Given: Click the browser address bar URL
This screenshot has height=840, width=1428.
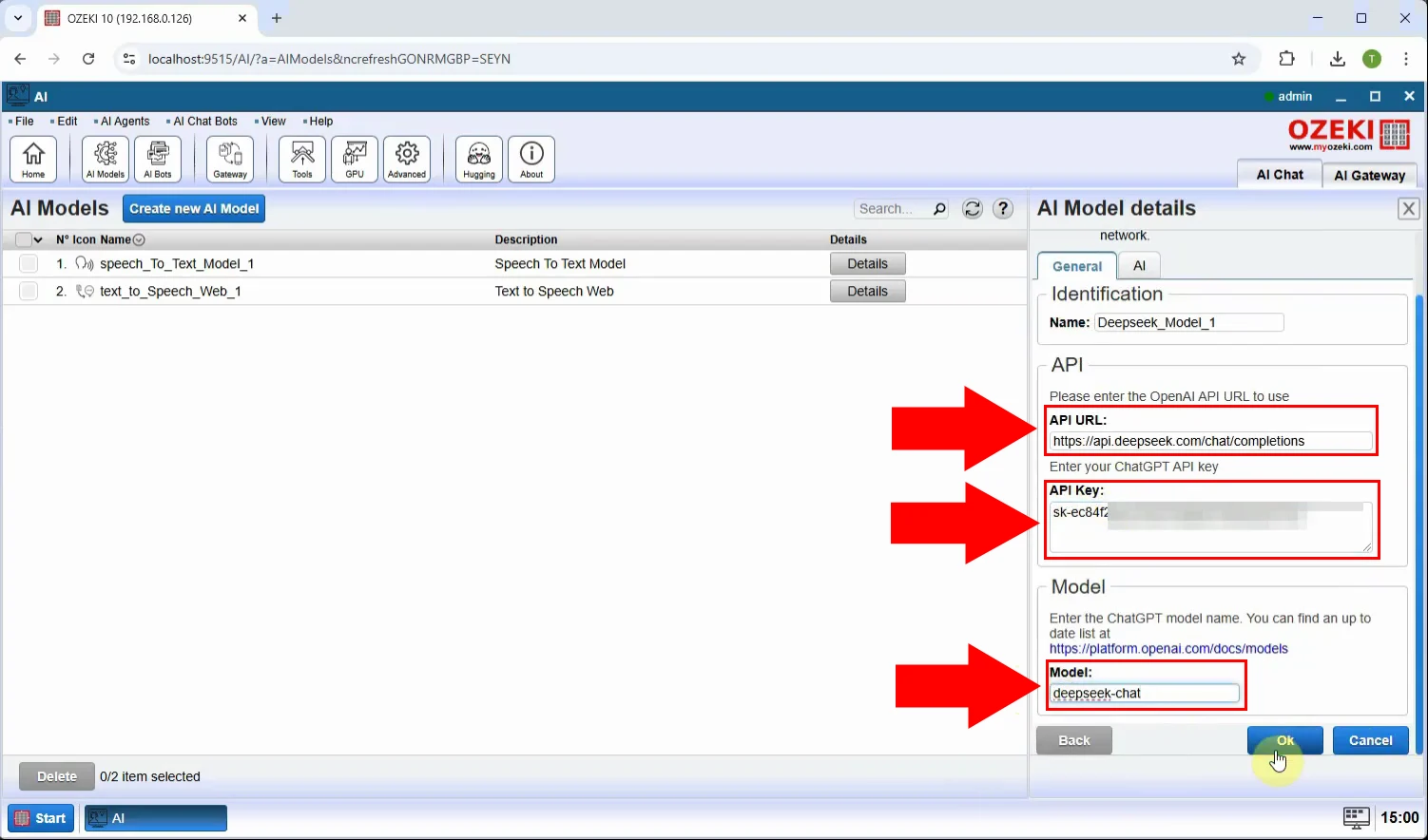Looking at the screenshot, I should point(329,59).
